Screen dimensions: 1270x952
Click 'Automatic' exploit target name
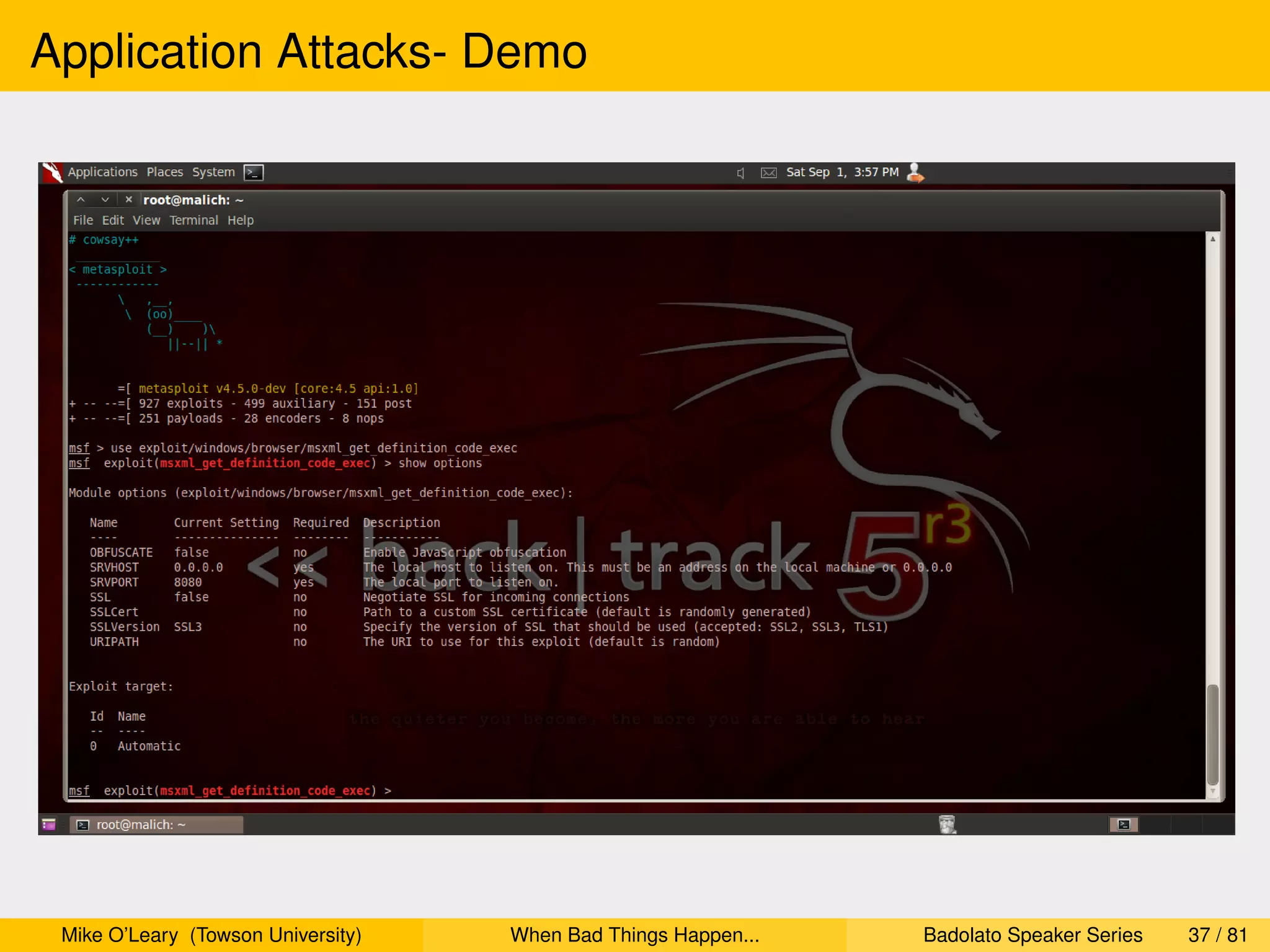[149, 746]
